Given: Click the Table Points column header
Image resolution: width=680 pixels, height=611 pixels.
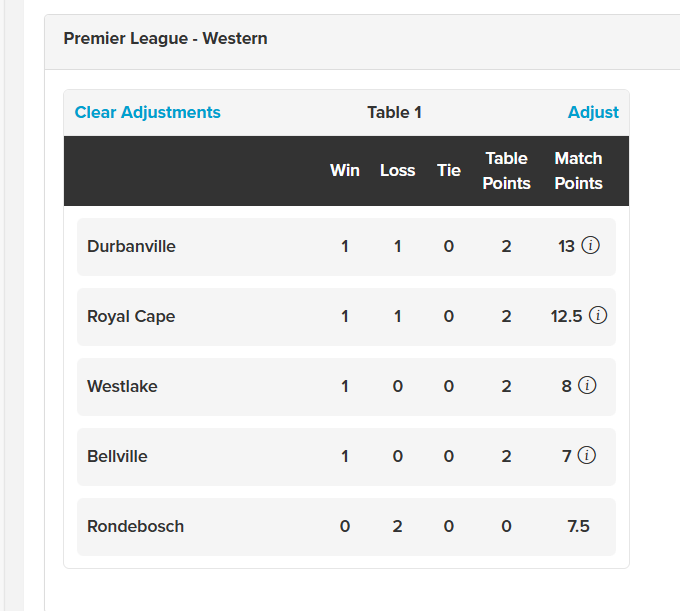Looking at the screenshot, I should pos(506,171).
